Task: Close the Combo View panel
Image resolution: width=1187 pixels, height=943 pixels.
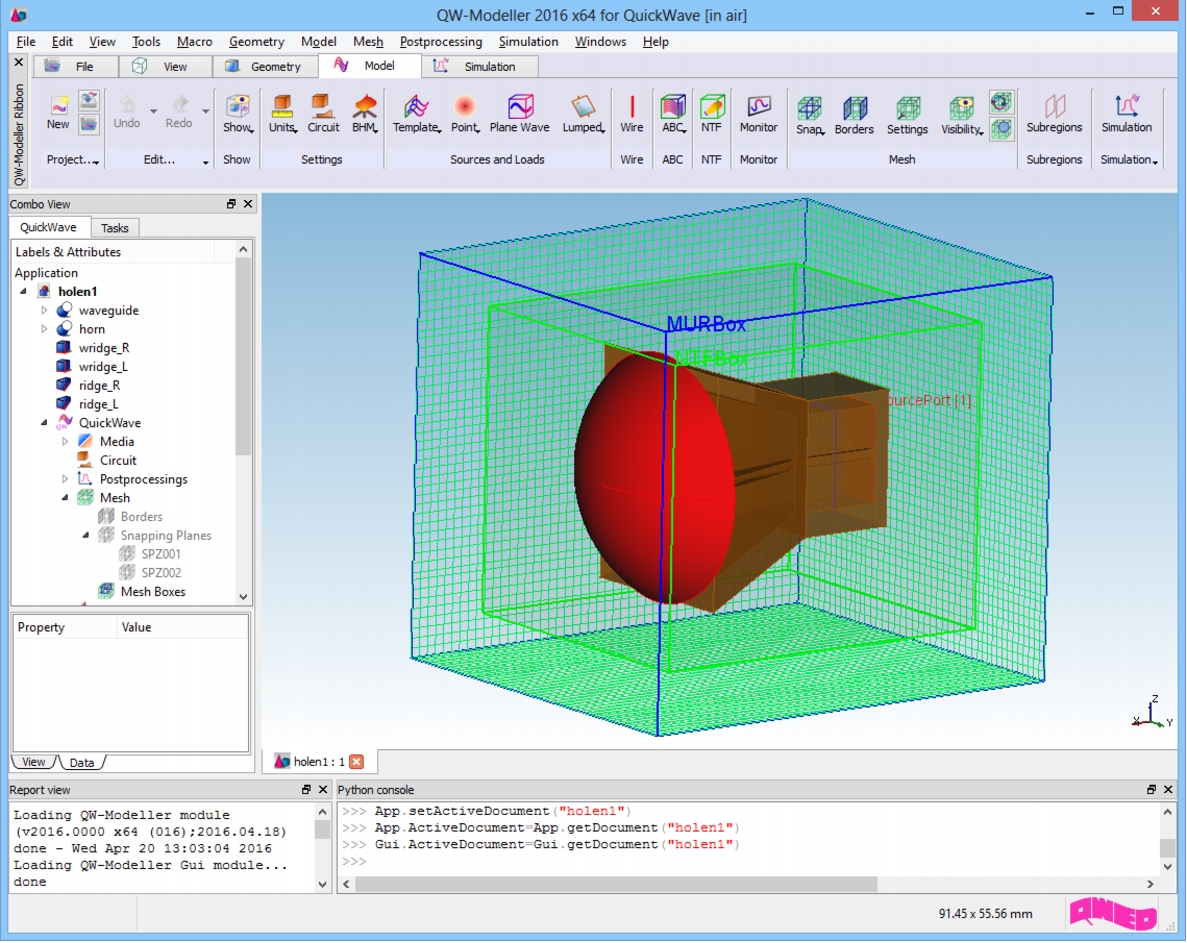Action: (248, 204)
